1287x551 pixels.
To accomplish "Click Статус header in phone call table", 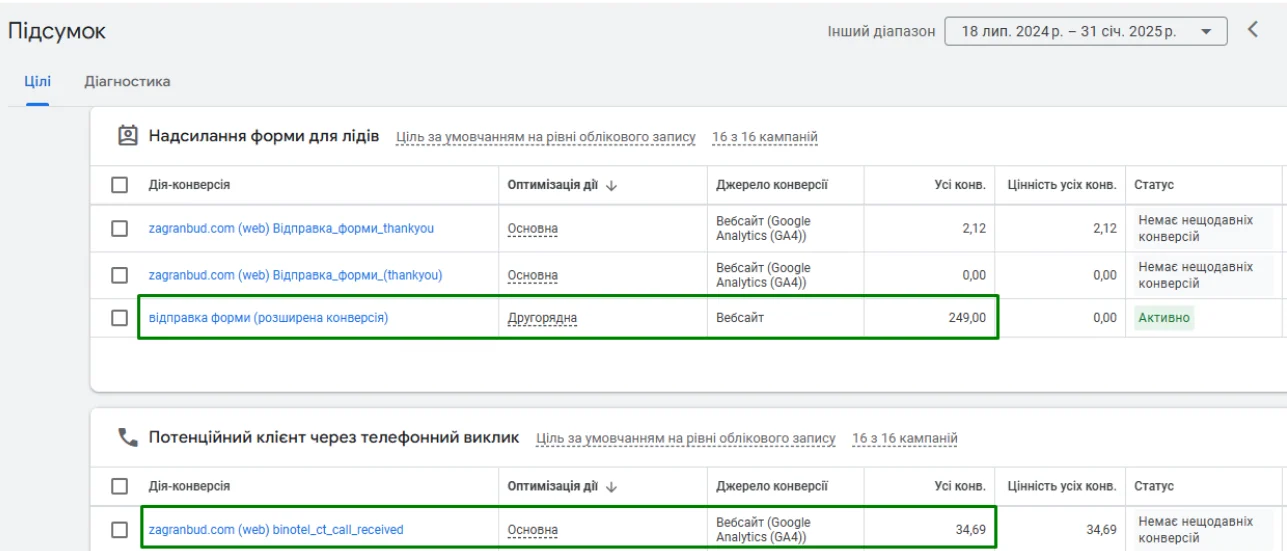I will coord(1154,486).
